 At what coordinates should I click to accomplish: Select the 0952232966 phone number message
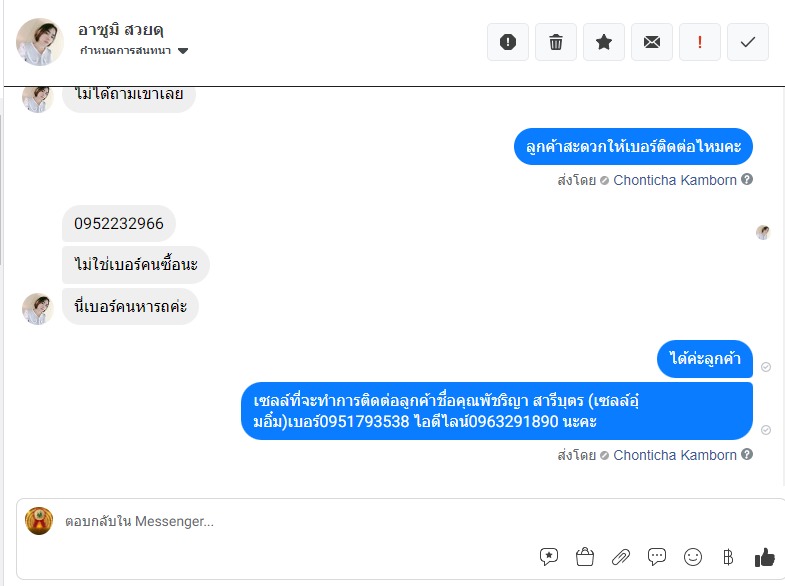click(119, 223)
